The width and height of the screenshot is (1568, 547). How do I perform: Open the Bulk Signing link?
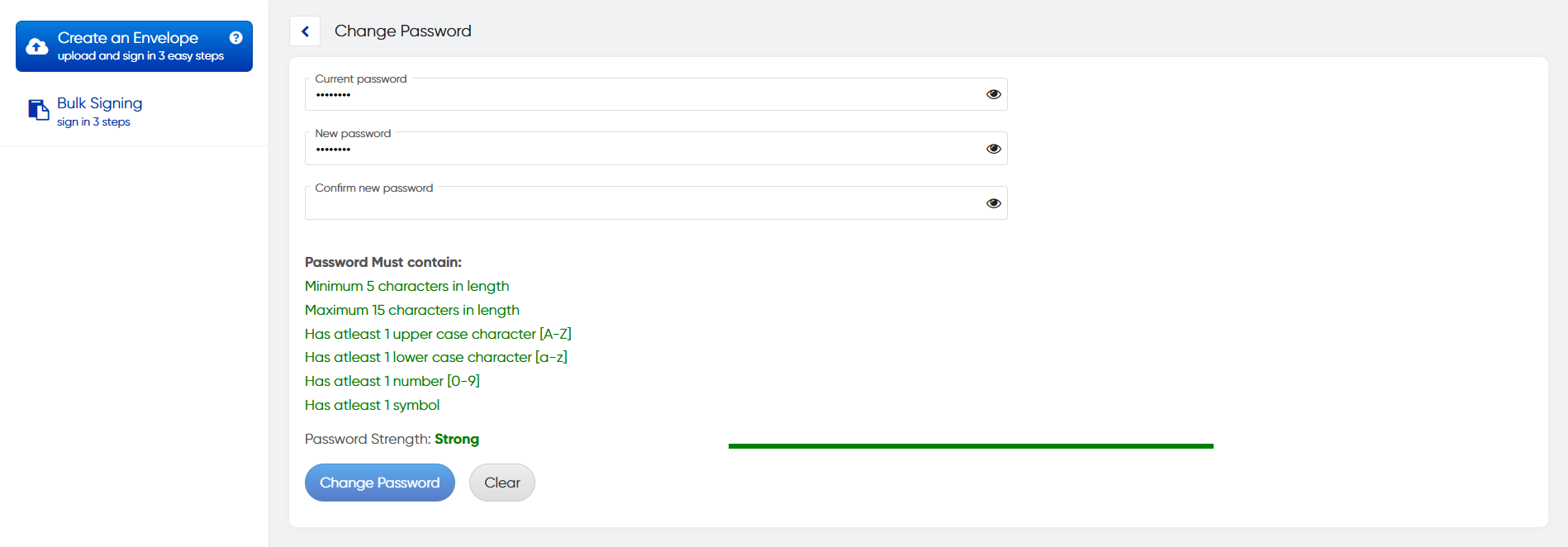pyautogui.click(x=100, y=103)
